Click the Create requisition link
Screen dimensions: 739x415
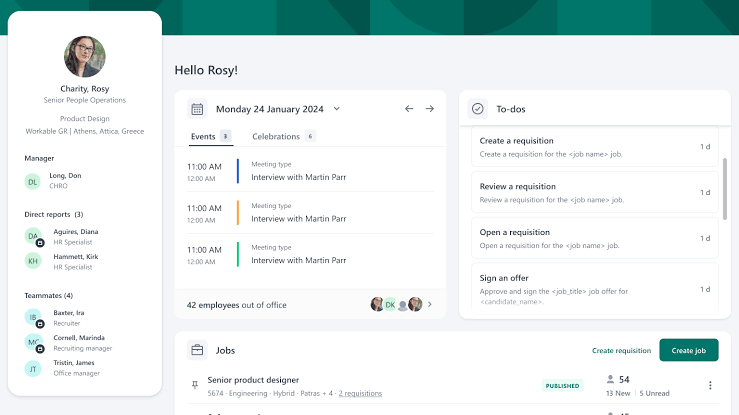tap(621, 350)
